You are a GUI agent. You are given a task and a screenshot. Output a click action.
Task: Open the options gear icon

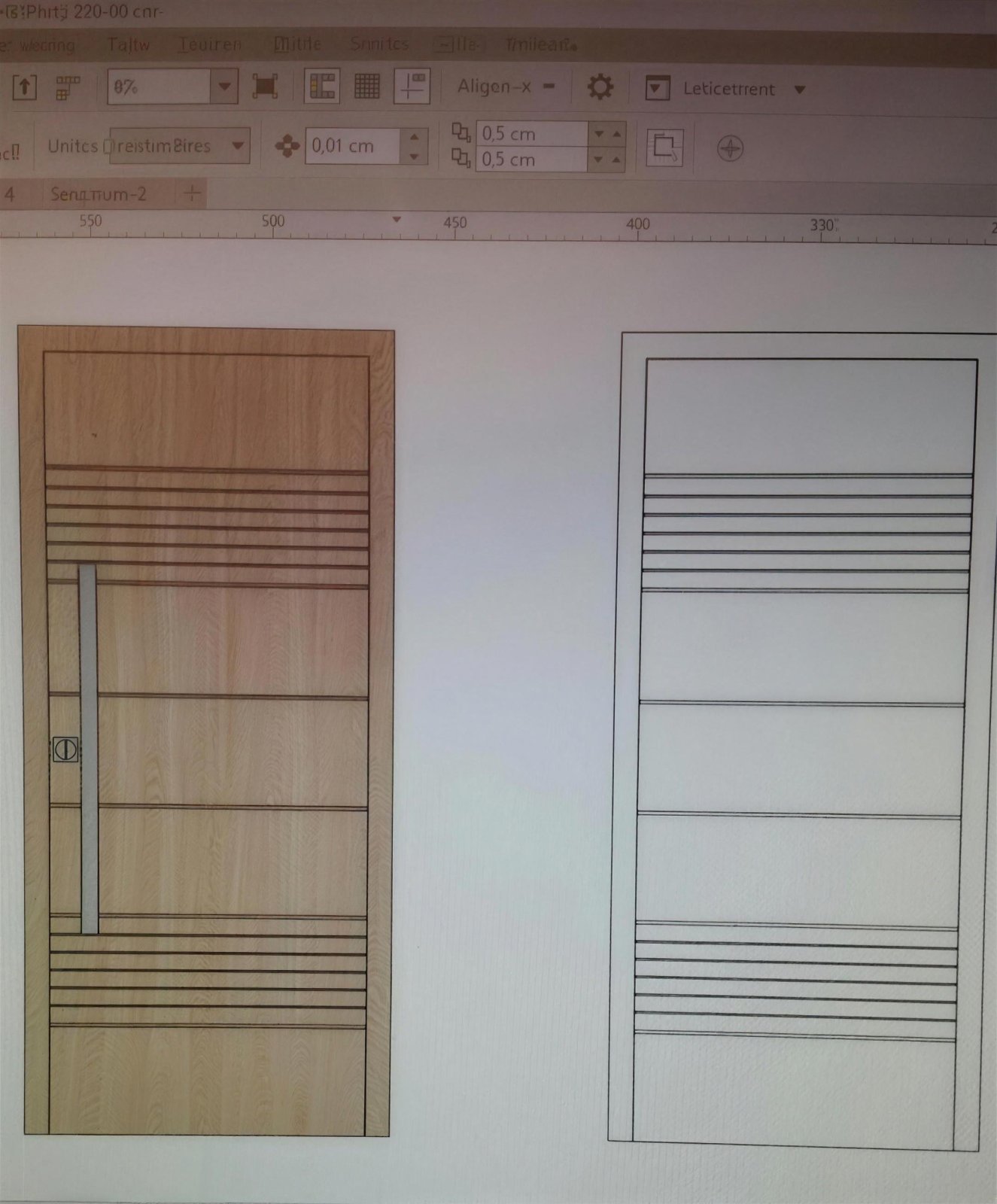[x=600, y=87]
